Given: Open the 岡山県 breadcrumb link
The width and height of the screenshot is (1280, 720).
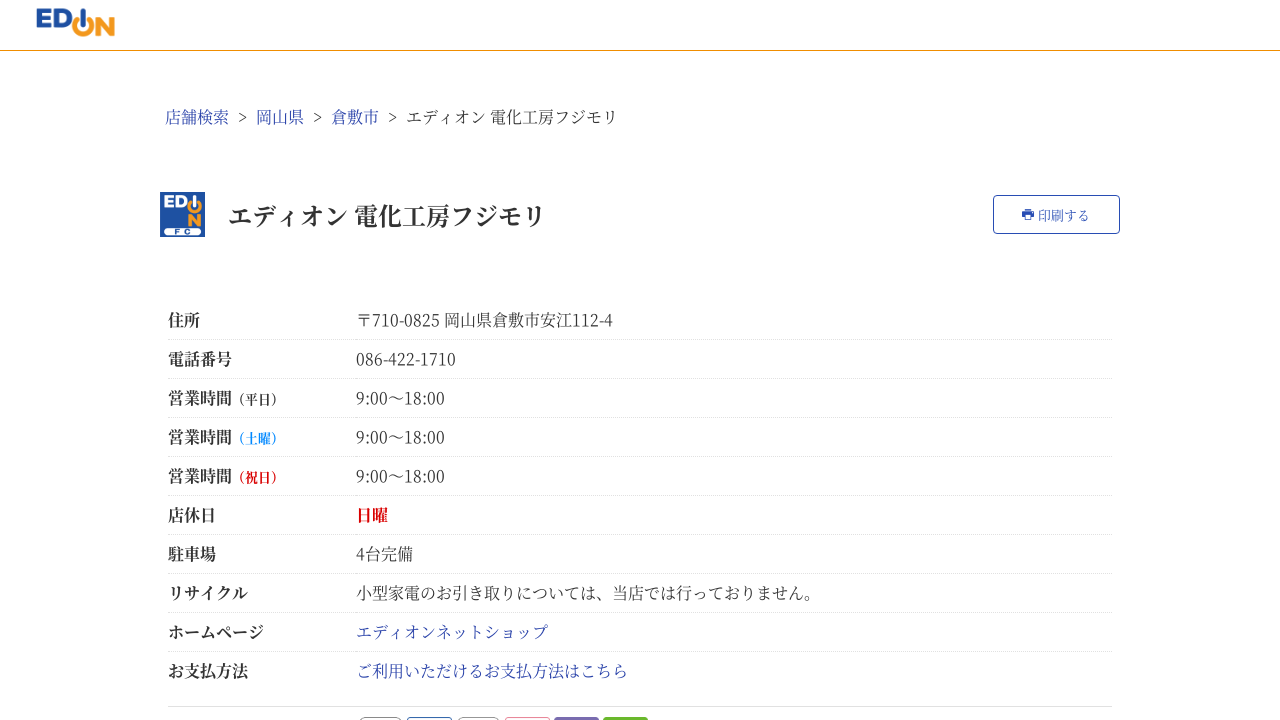Looking at the screenshot, I should pos(280,117).
